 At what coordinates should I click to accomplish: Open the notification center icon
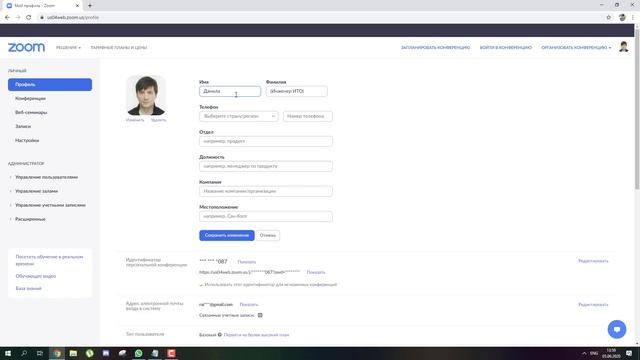[x=629, y=353]
